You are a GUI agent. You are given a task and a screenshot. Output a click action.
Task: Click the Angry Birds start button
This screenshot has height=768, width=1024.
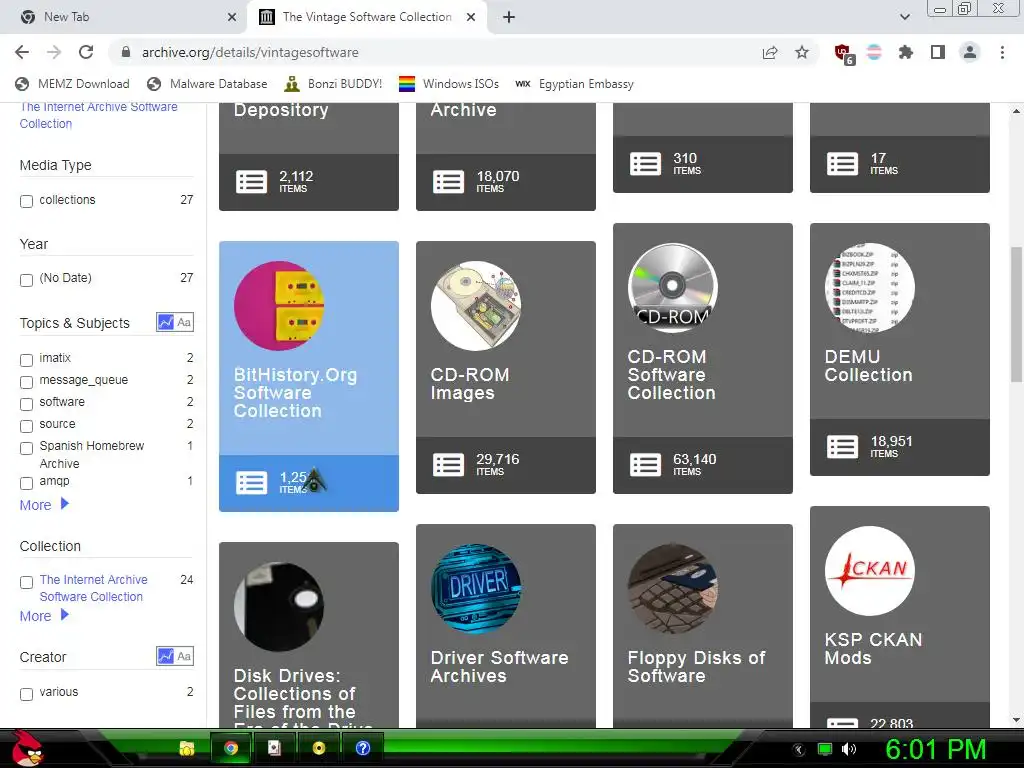click(x=27, y=748)
